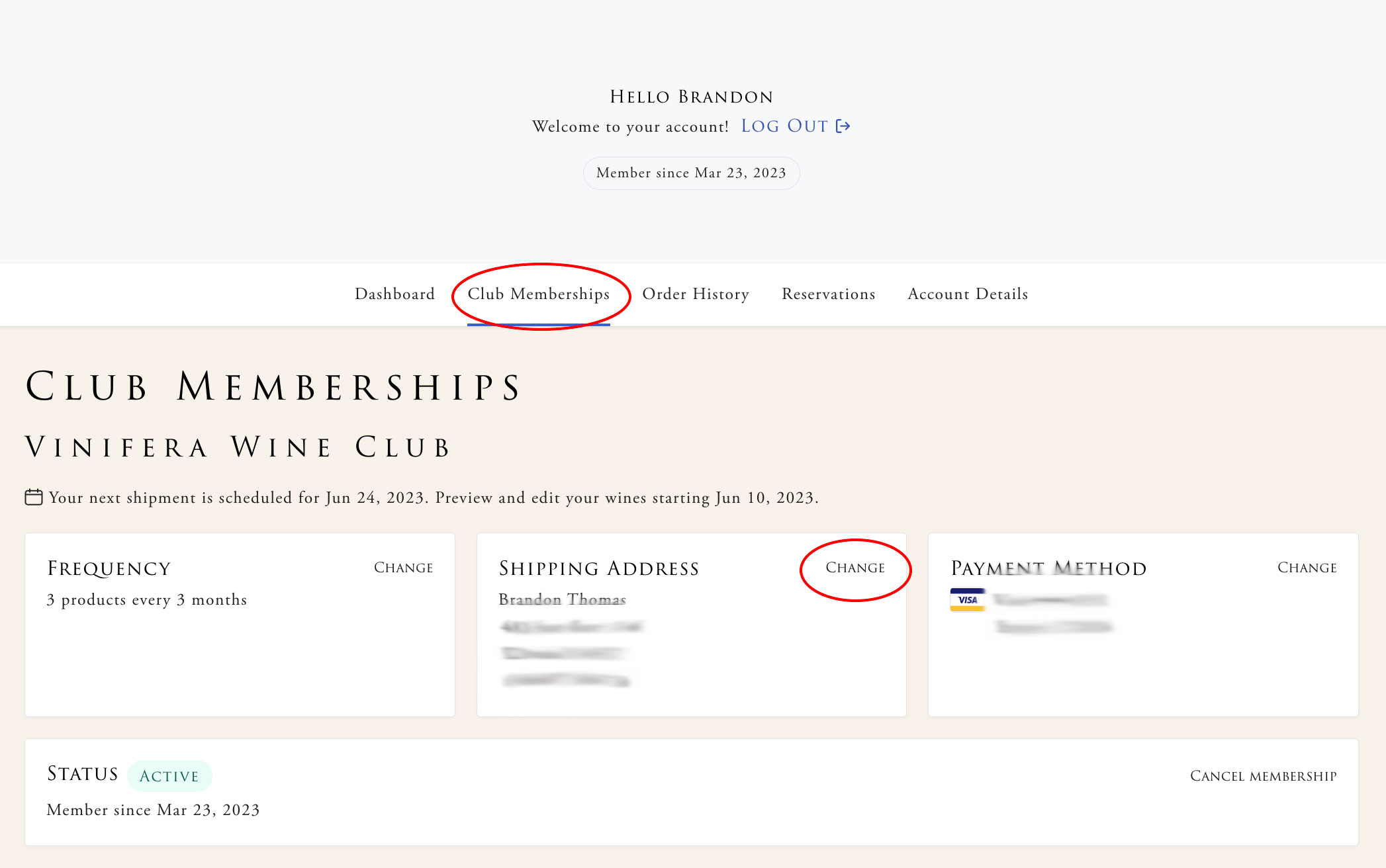Open Account Details tab
1386x868 pixels.
(968, 294)
